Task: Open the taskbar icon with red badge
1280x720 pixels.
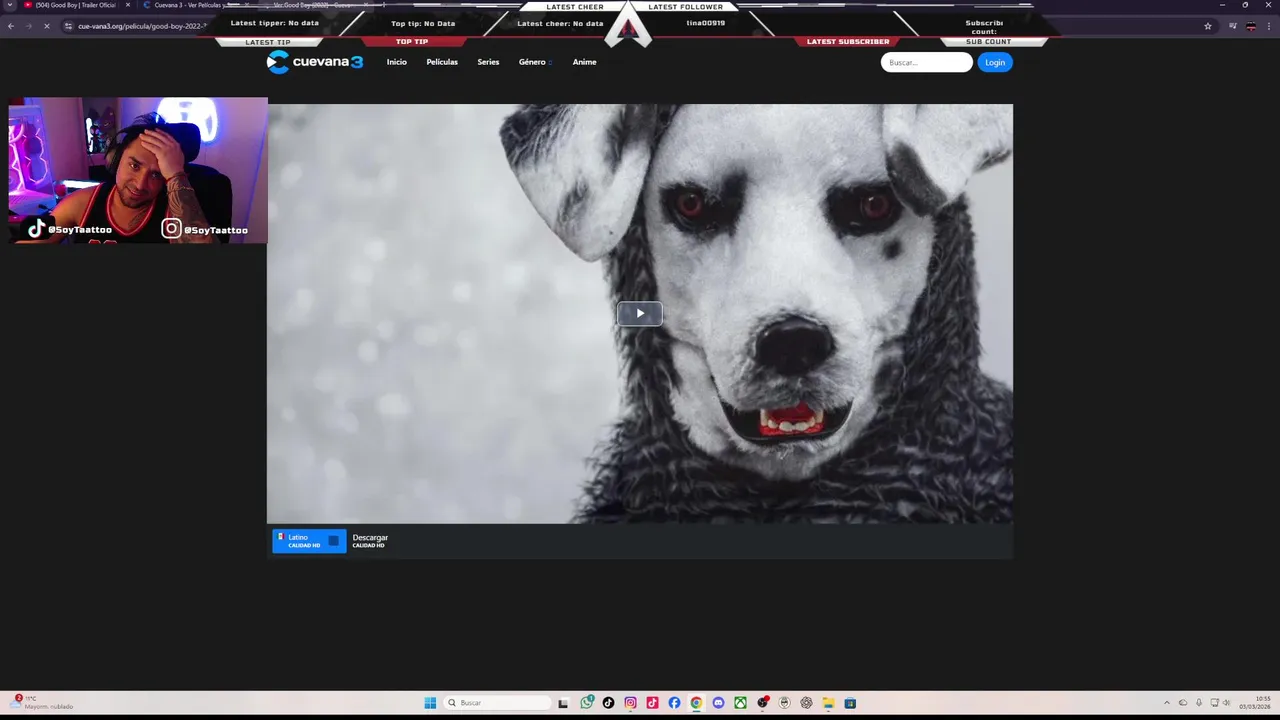Action: (x=762, y=703)
